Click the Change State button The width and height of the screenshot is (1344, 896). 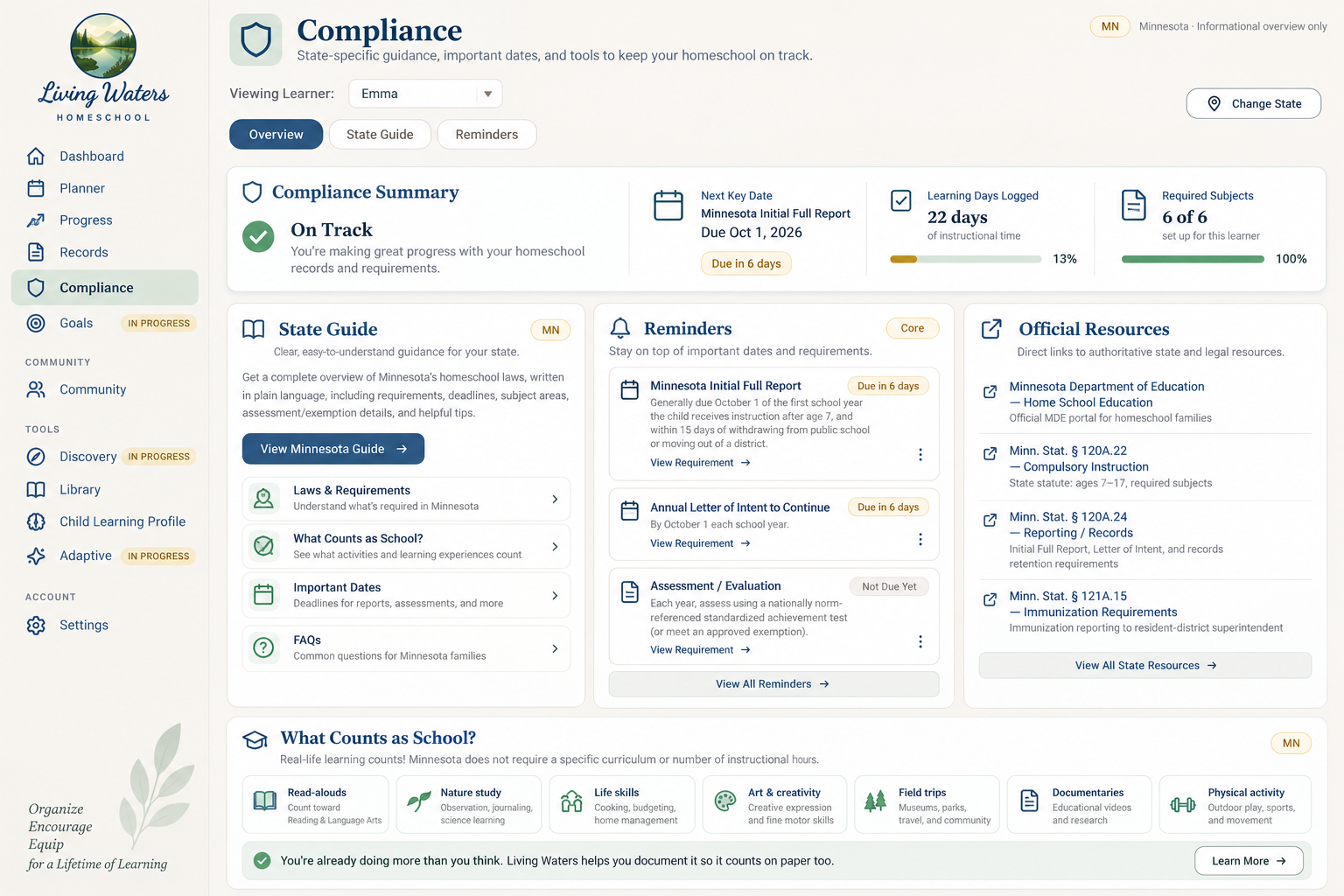click(x=1254, y=103)
